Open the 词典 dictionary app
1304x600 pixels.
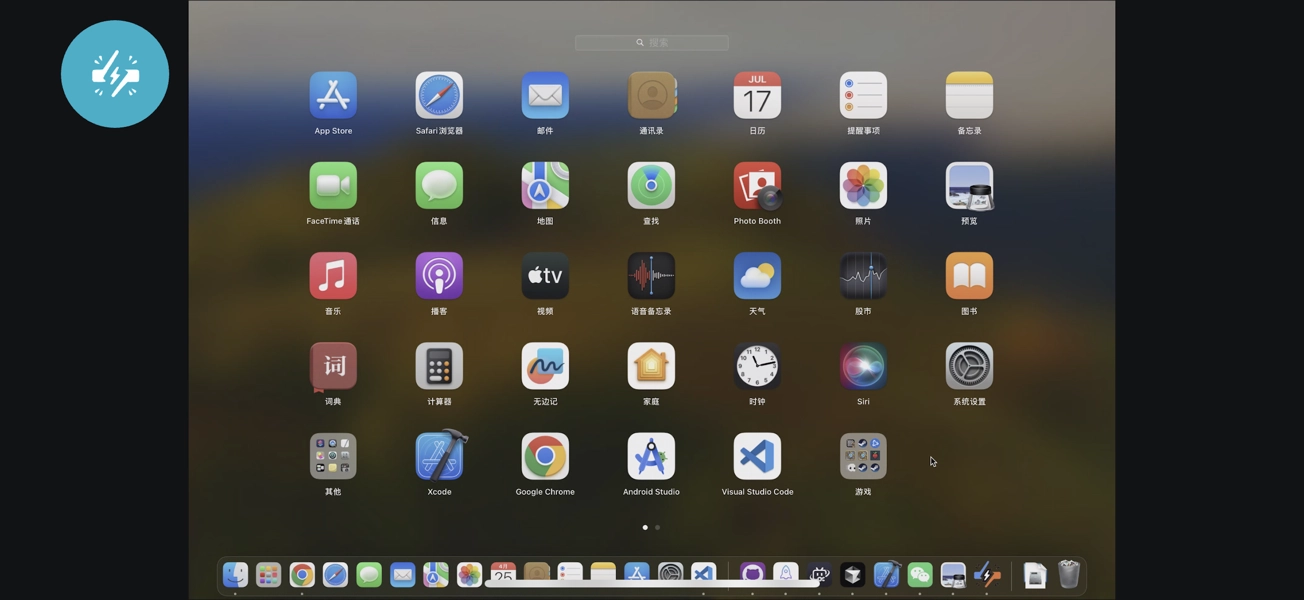(x=333, y=367)
